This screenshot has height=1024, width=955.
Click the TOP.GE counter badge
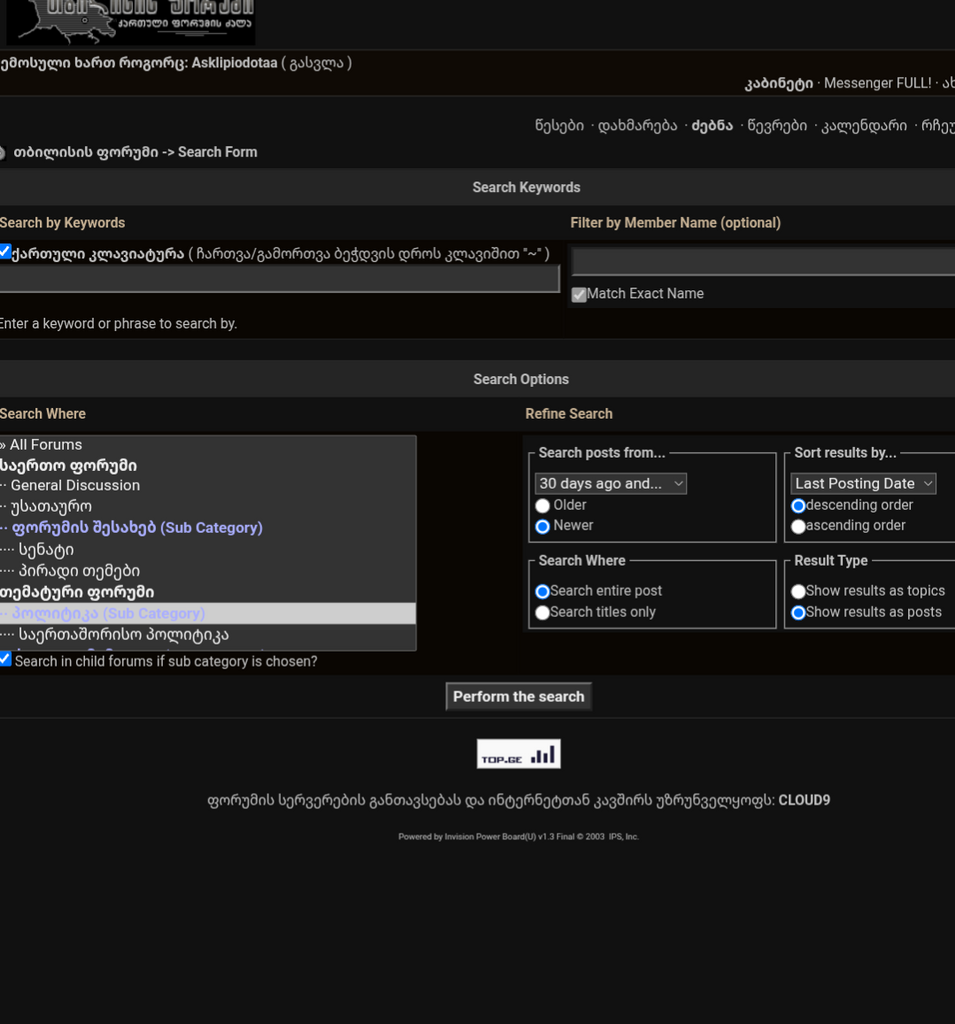tap(518, 753)
